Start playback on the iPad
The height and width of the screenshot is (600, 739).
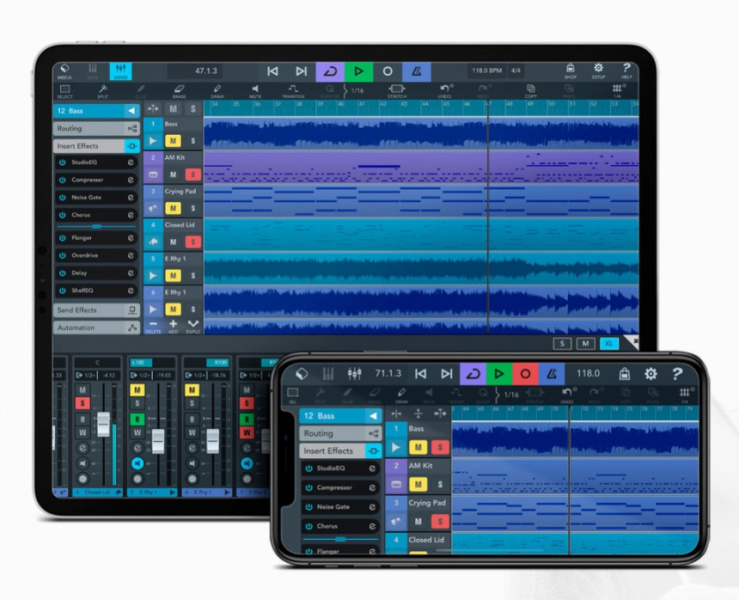coord(359,72)
